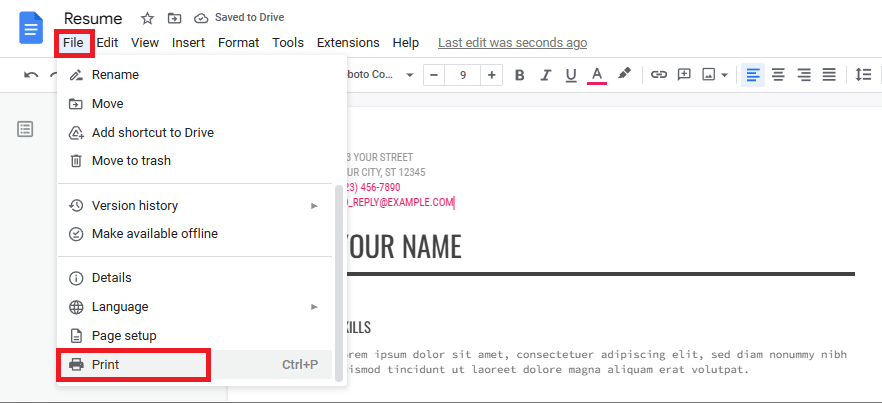The image size is (882, 403).
Task: Open the text color picker
Action: (597, 75)
